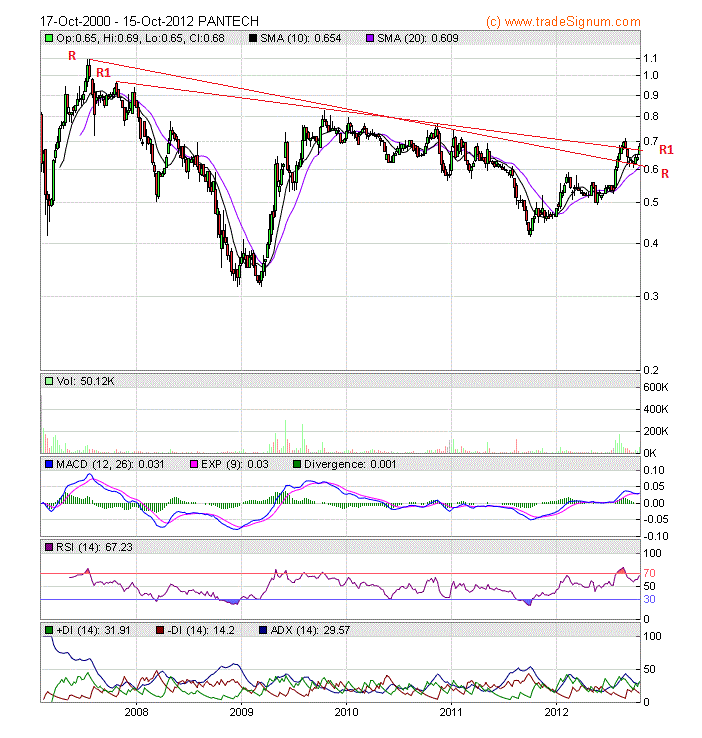Select the 'SMA (20): 0.609' legend text

pos(418,38)
